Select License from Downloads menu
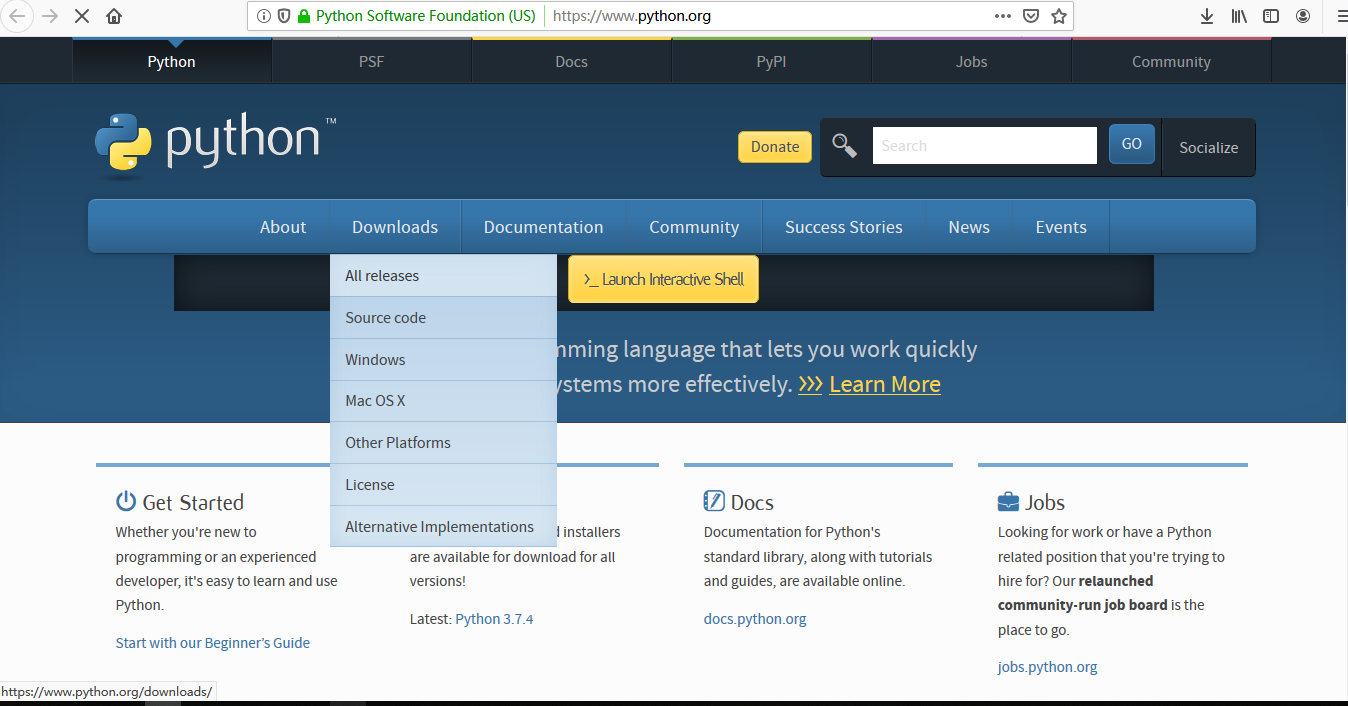Image resolution: width=1348 pixels, height=706 pixels. 443,485
